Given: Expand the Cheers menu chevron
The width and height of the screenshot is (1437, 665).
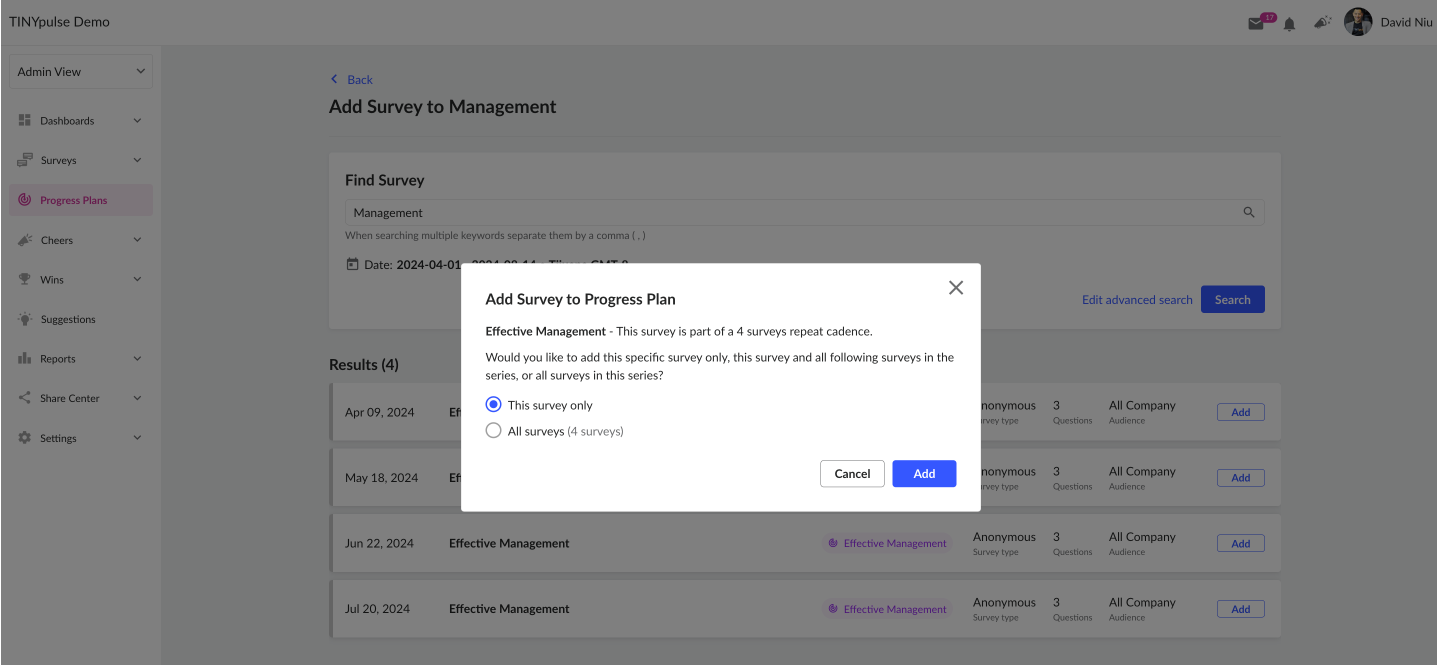Looking at the screenshot, I should click(x=137, y=240).
